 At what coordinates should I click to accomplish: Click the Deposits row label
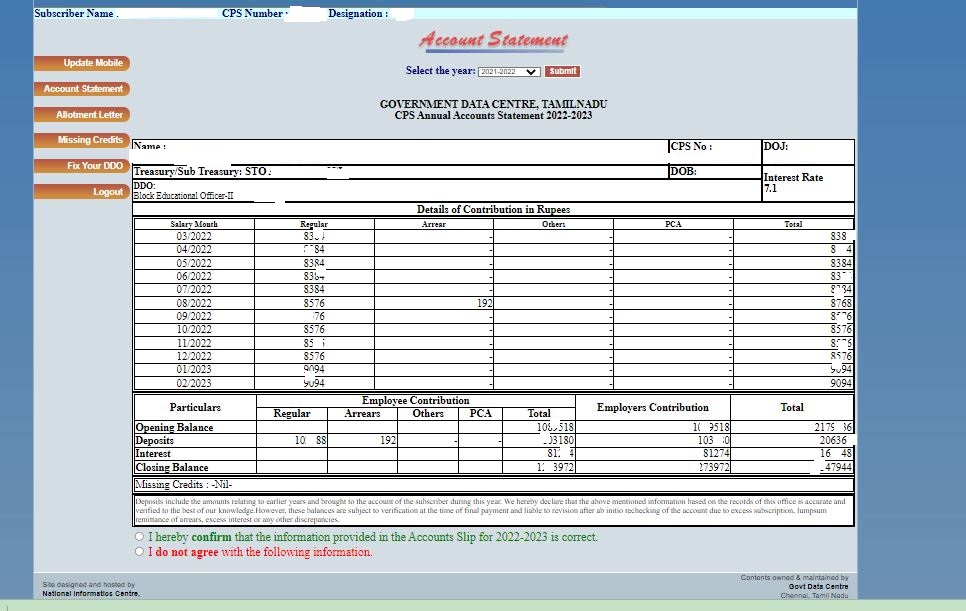155,440
